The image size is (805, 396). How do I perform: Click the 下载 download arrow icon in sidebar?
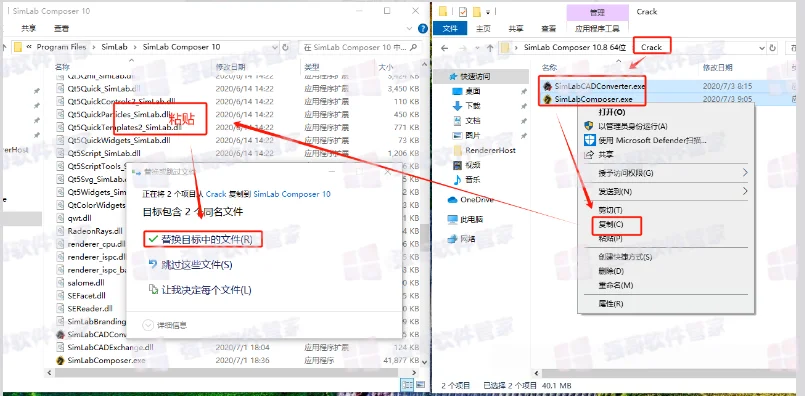click(458, 106)
